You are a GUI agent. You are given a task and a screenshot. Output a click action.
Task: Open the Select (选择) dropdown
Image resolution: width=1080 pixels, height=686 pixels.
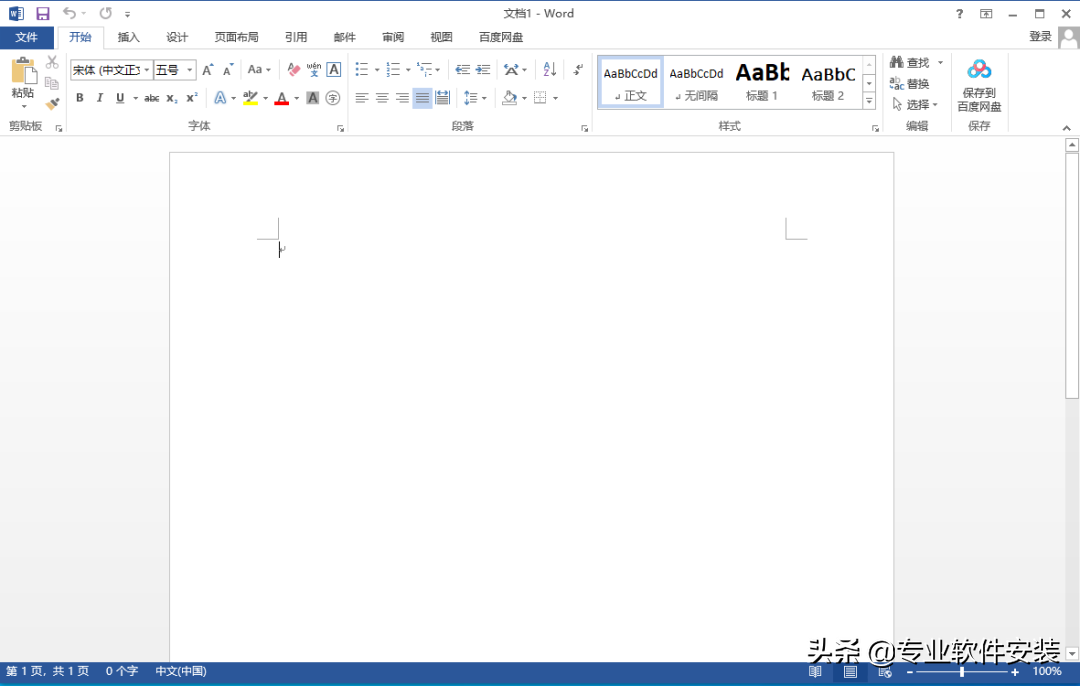(x=915, y=105)
